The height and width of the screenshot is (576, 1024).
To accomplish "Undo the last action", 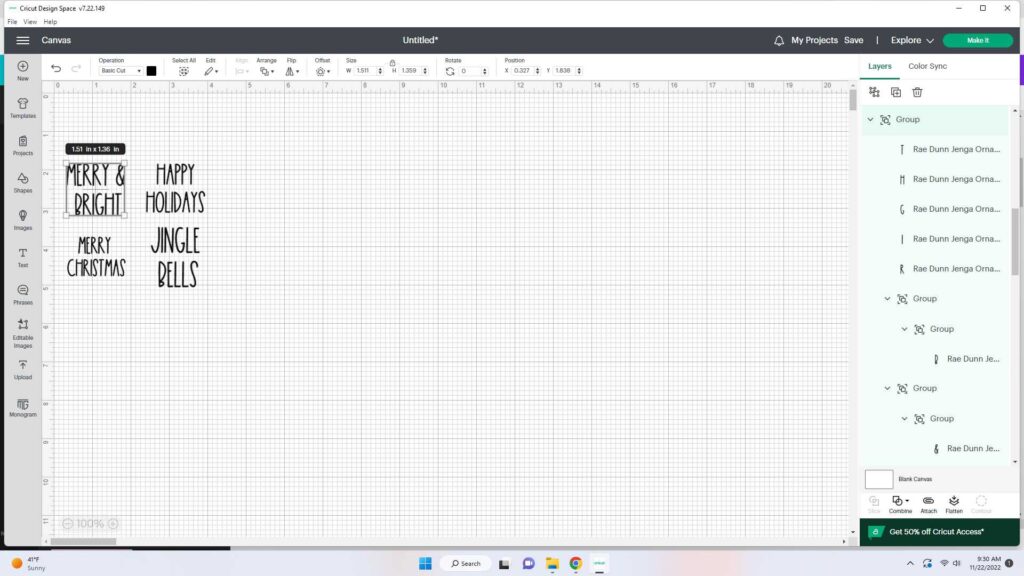I will tap(56, 69).
